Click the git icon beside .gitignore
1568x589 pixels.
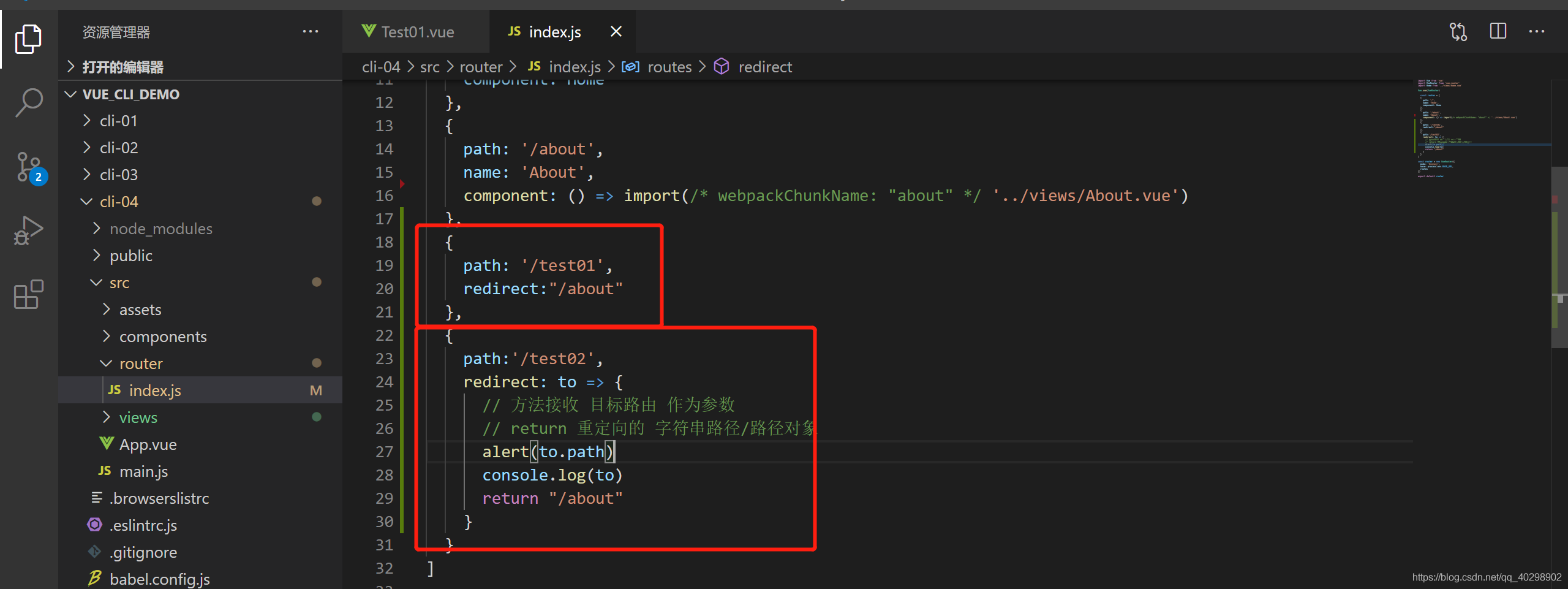coord(95,552)
